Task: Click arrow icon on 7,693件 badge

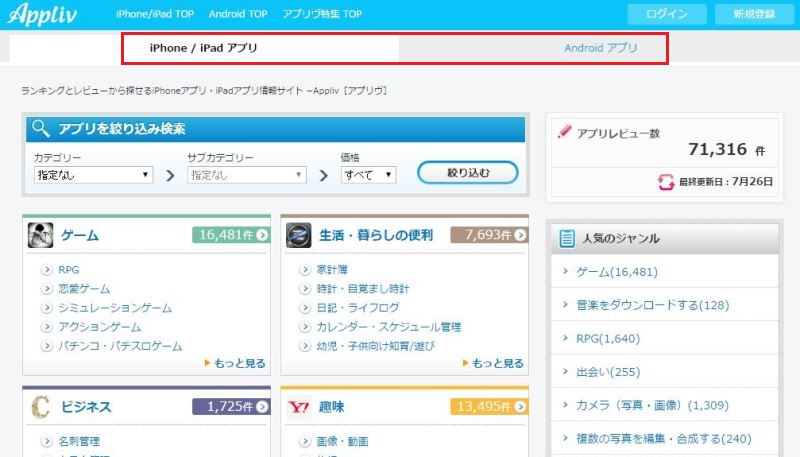Action: (519, 235)
